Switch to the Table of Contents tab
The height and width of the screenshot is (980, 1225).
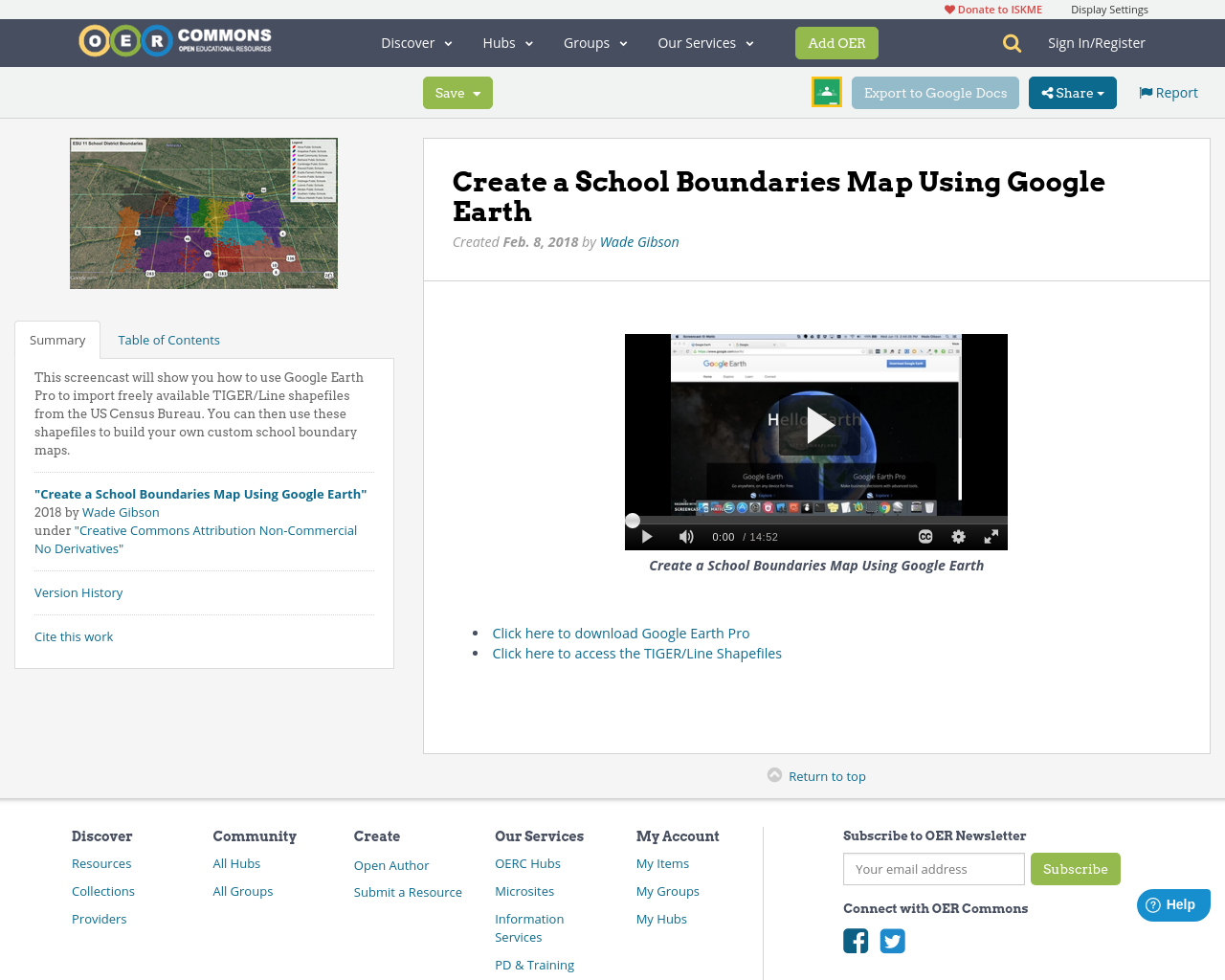pyautogui.click(x=167, y=339)
